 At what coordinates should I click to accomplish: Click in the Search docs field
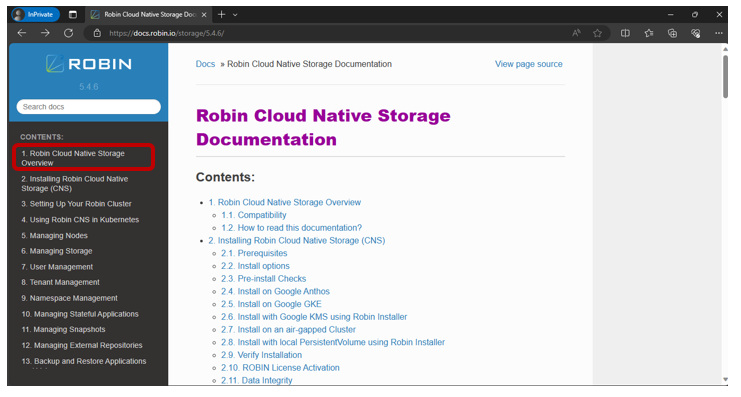[89, 107]
